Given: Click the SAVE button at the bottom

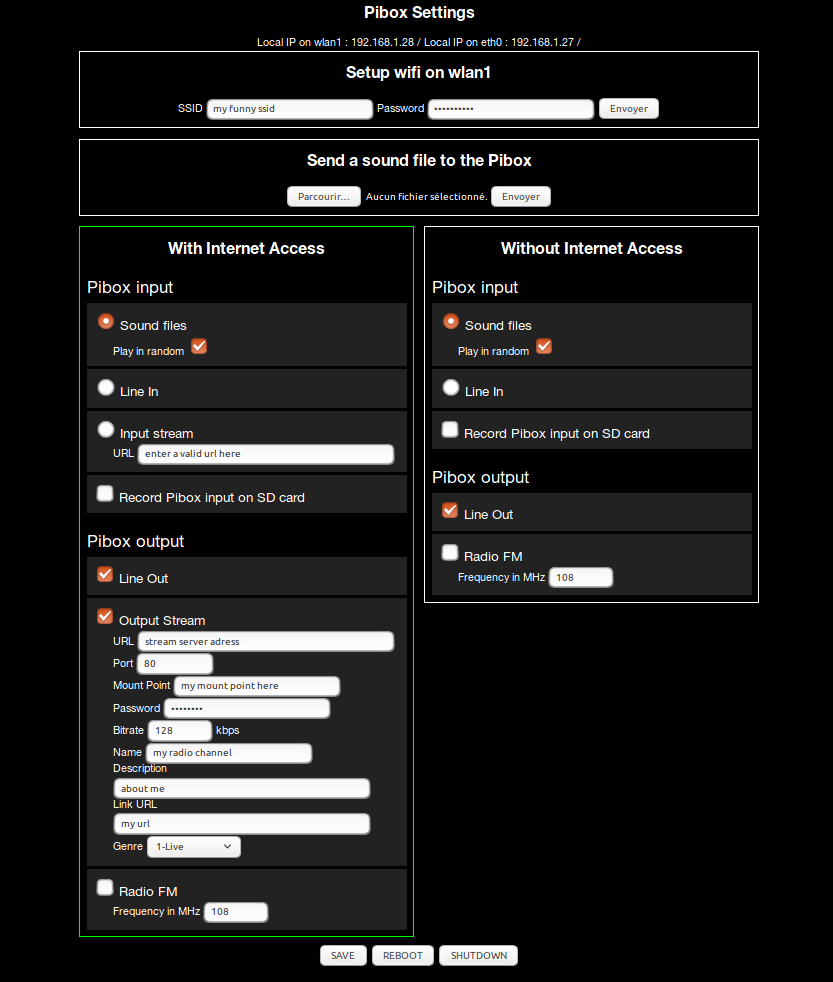Looking at the screenshot, I should click(343, 955).
